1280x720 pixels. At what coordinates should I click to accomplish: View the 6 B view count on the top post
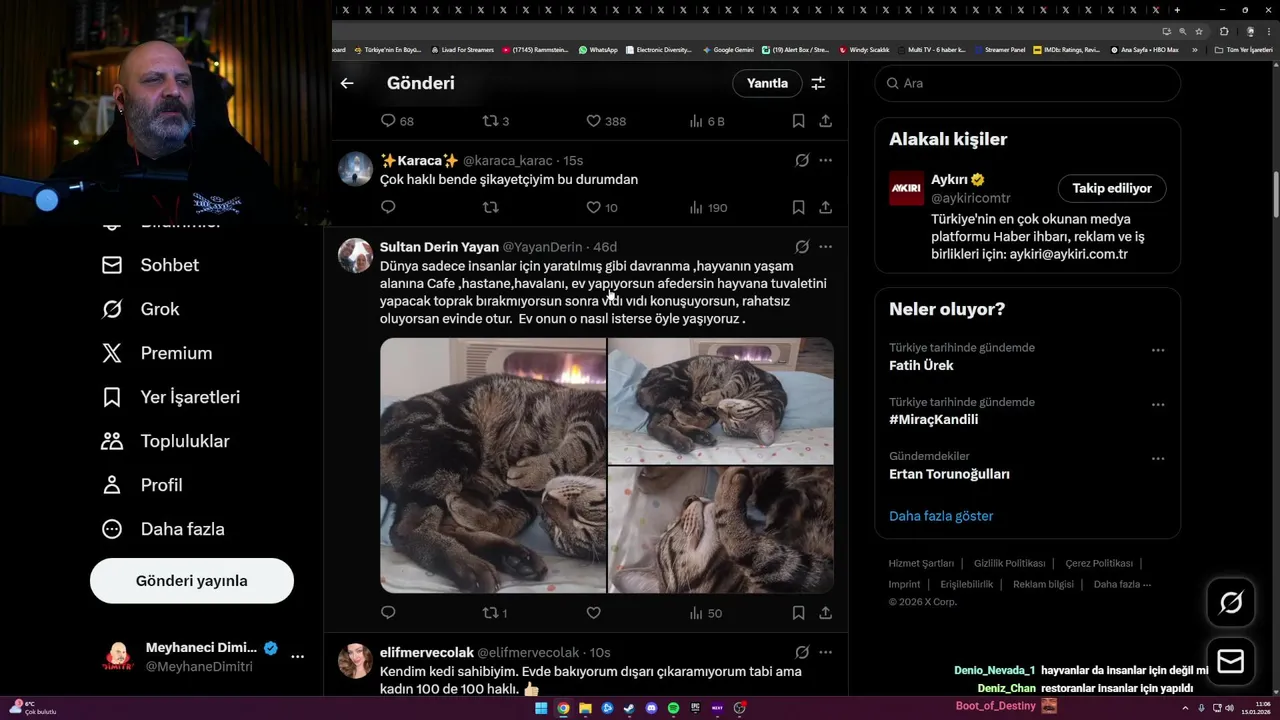(x=707, y=121)
